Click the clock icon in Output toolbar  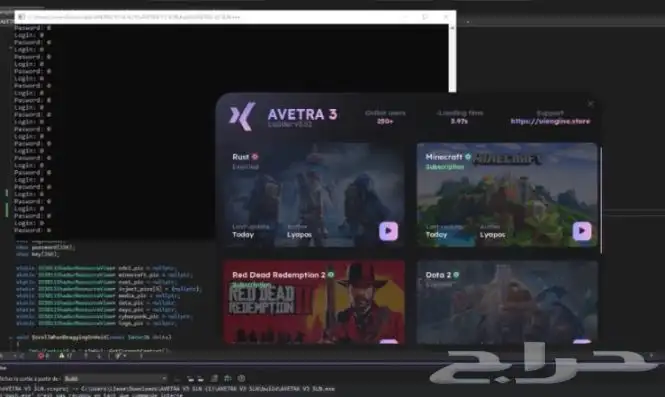241,378
